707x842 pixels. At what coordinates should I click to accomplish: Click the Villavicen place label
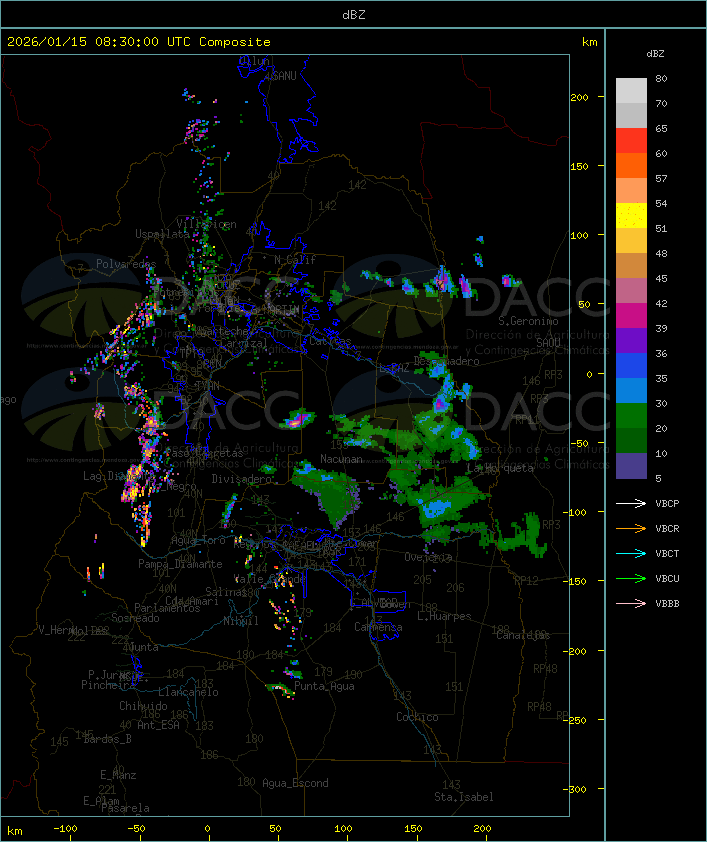(207, 224)
